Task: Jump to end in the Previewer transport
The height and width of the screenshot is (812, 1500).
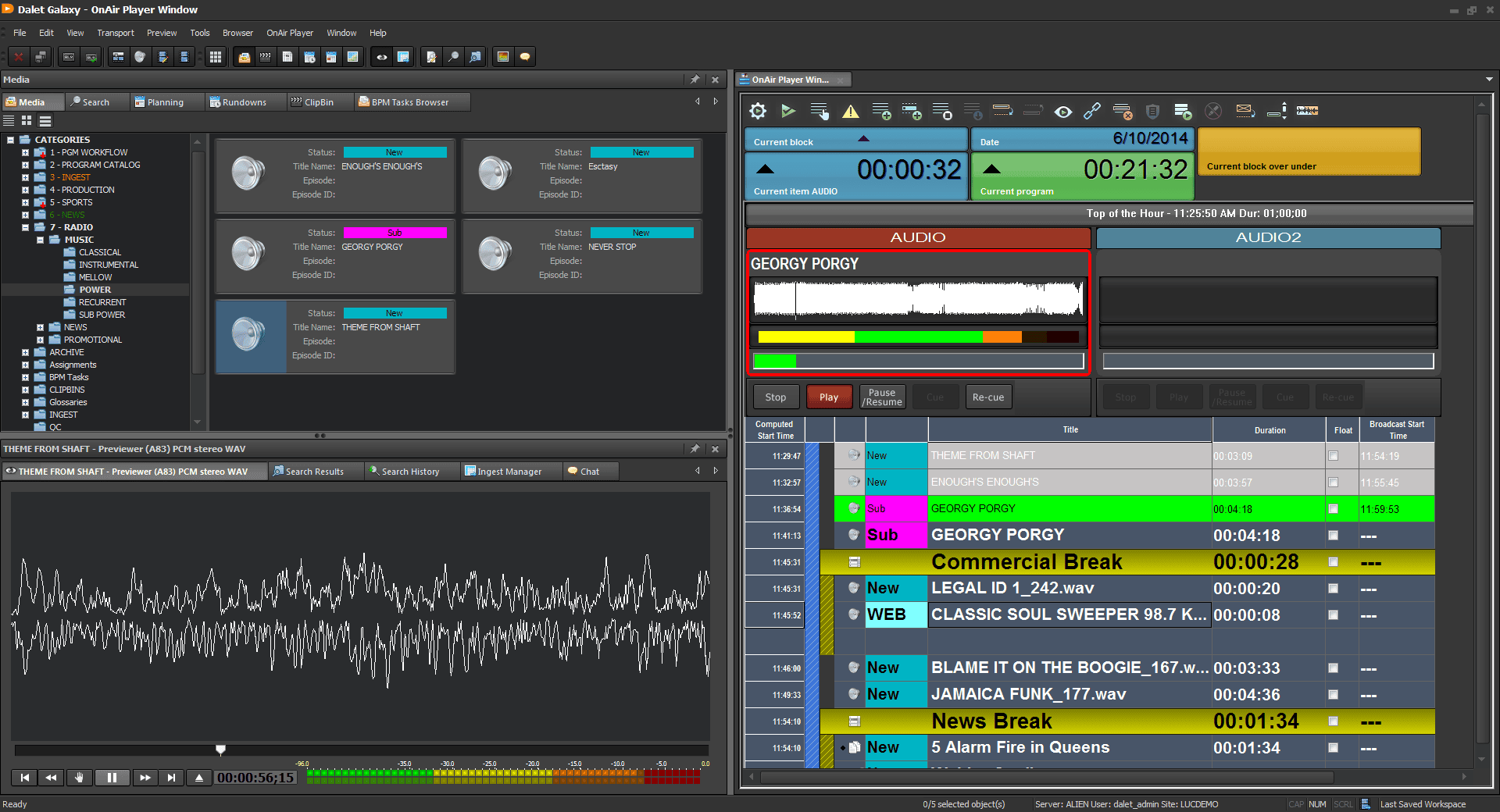Action: click(171, 778)
